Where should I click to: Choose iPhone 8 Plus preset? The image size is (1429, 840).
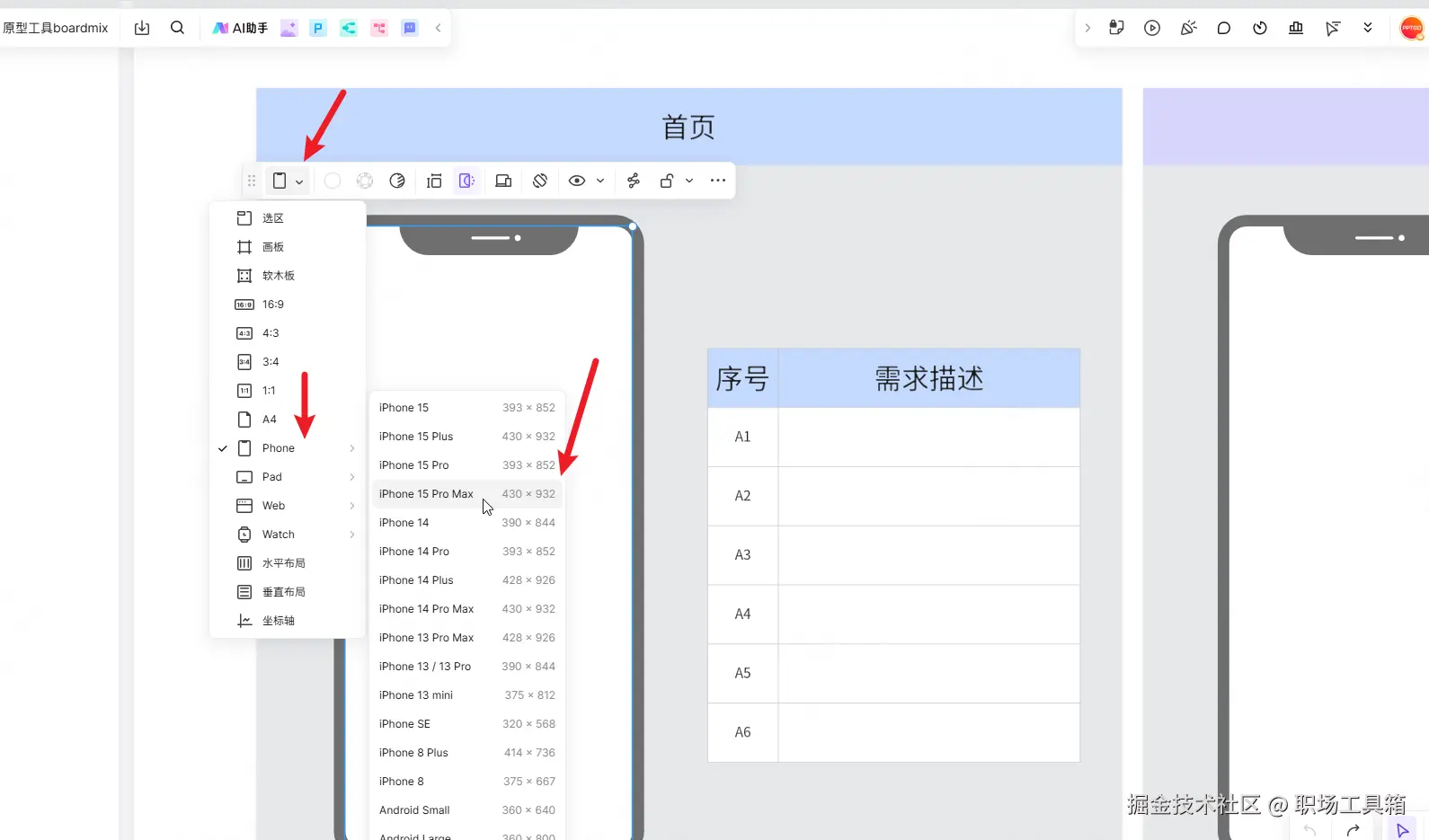(x=467, y=753)
